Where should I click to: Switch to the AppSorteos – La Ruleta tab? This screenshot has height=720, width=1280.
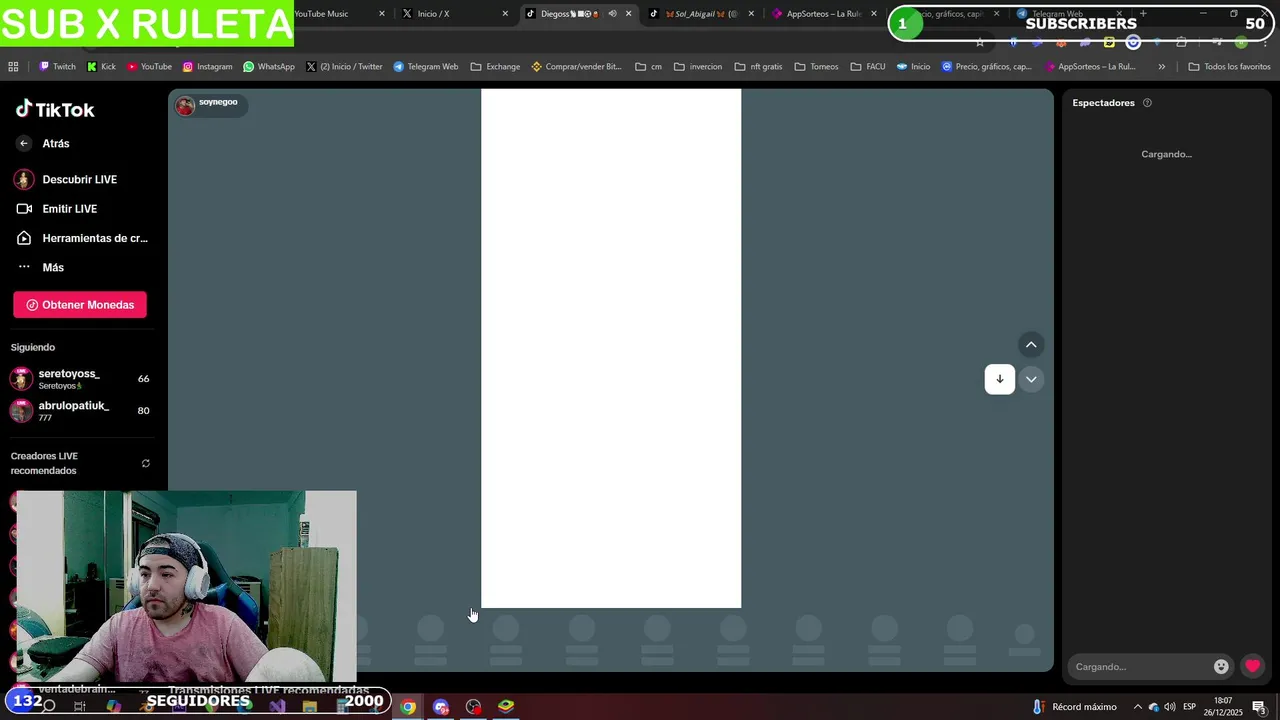(x=822, y=14)
